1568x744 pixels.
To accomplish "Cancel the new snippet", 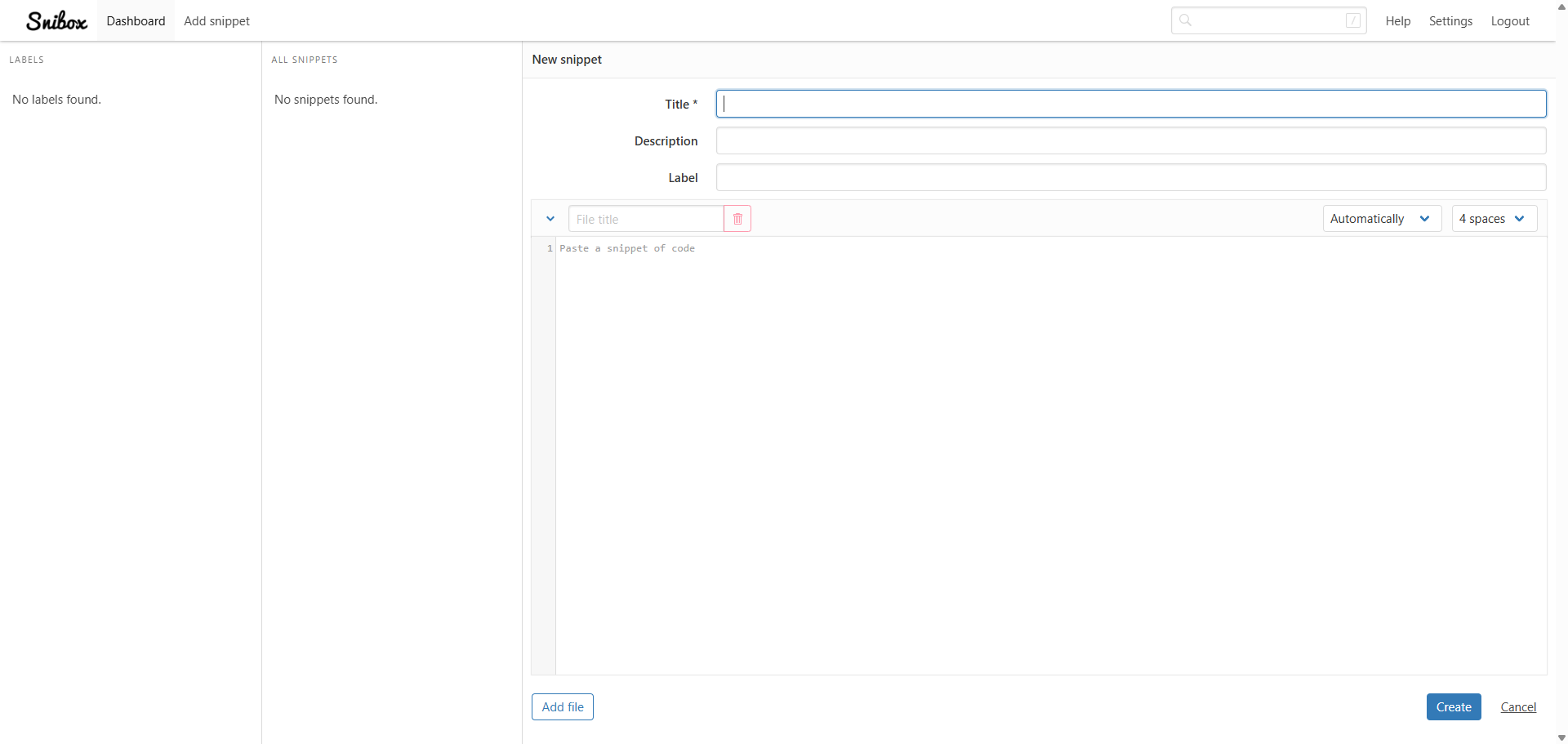I will (x=1518, y=707).
